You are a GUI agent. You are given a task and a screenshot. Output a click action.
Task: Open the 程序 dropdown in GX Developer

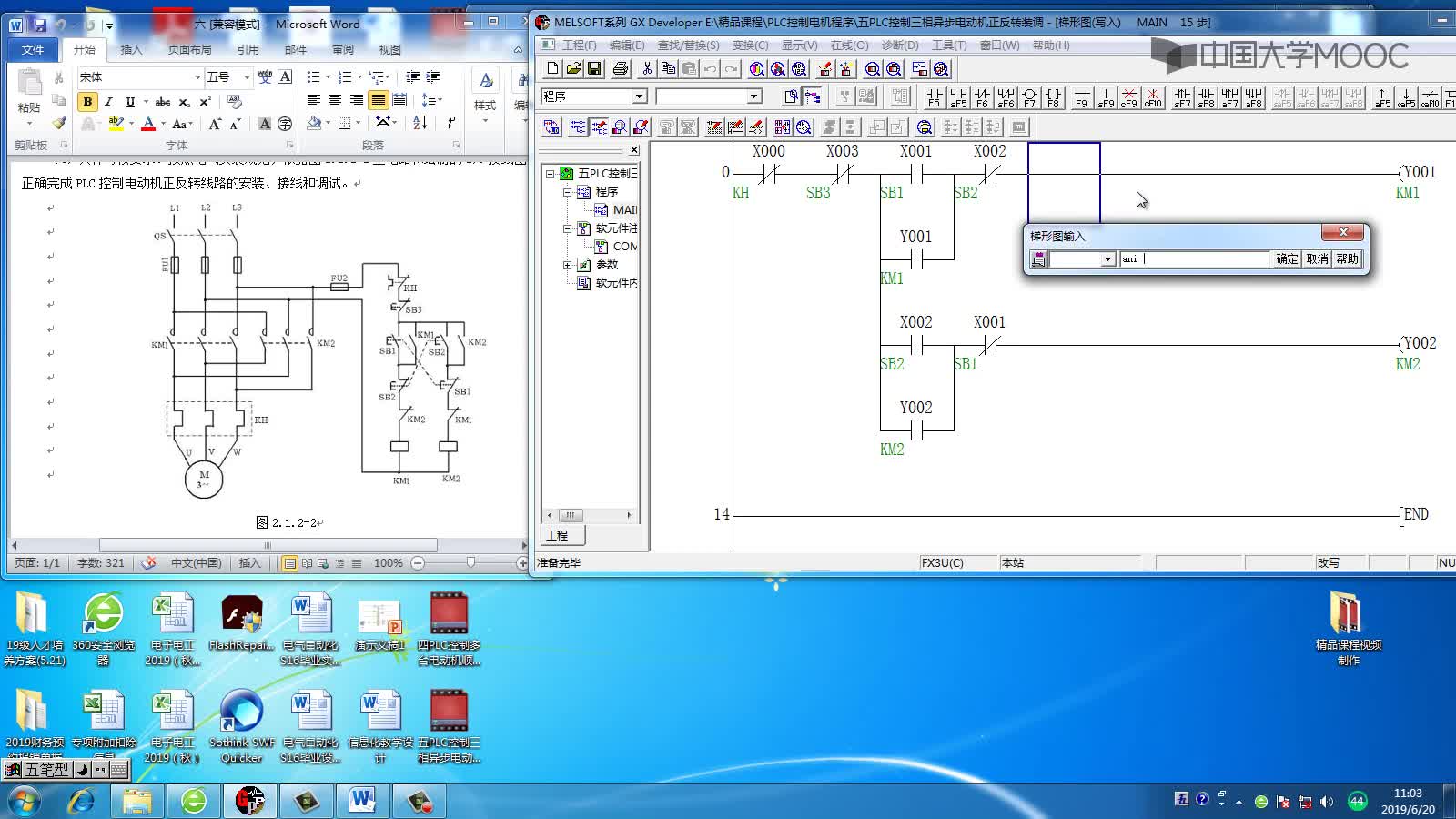pos(640,96)
